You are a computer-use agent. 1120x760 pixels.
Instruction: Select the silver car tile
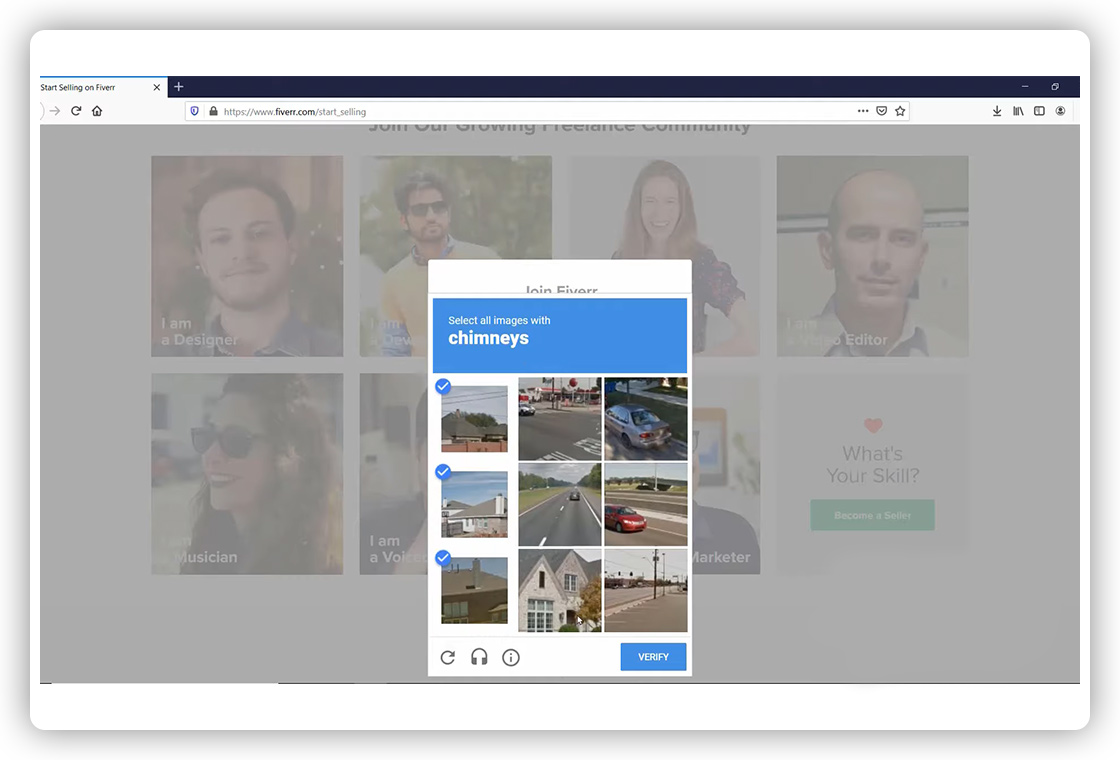(x=646, y=419)
